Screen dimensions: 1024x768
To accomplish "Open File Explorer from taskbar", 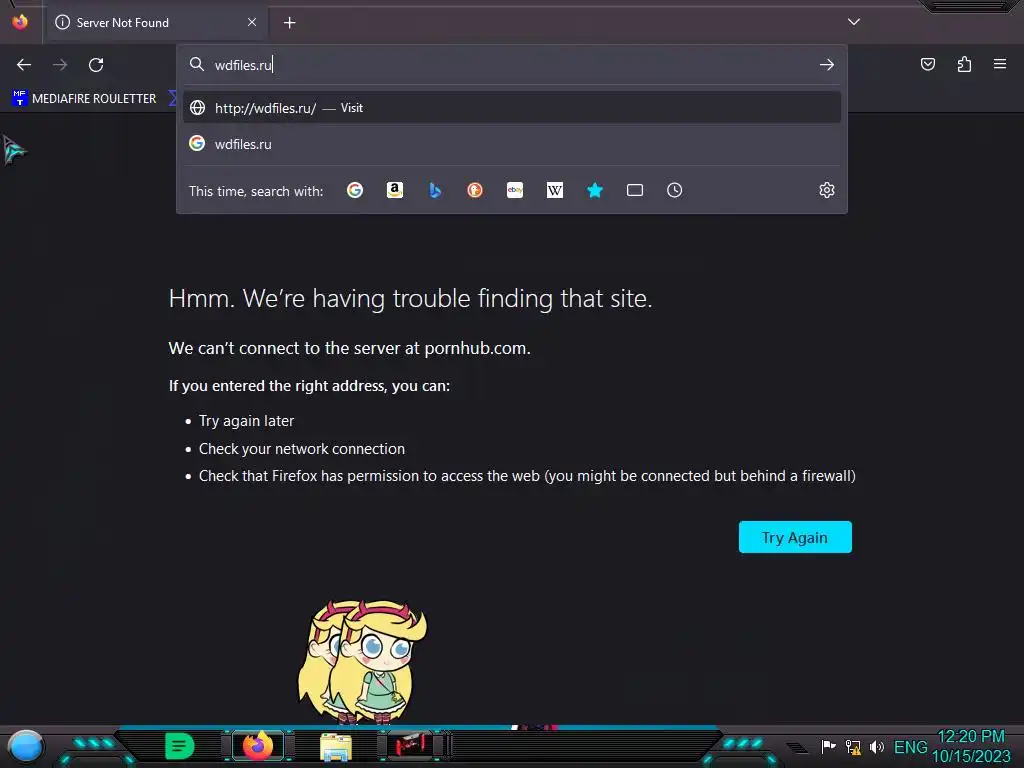I will [336, 746].
